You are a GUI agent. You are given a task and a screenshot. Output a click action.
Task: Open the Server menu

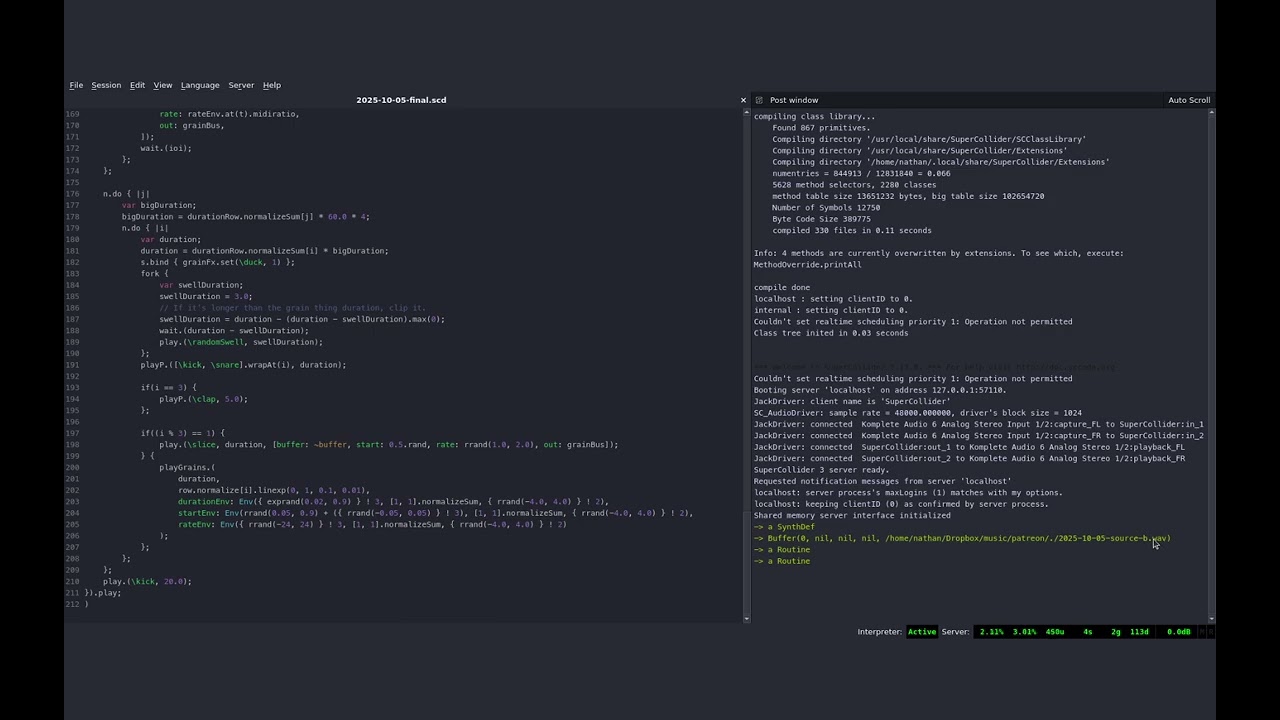[x=241, y=85]
